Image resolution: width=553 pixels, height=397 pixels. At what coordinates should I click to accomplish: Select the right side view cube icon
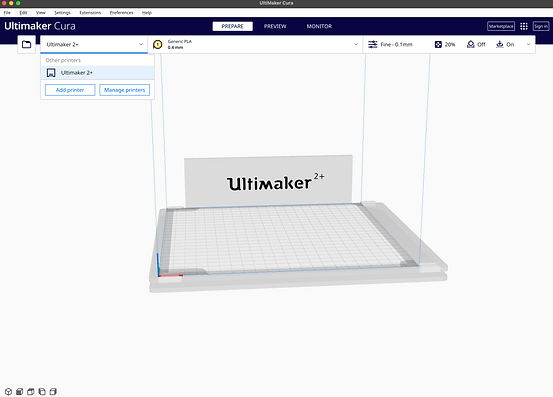pos(53,392)
